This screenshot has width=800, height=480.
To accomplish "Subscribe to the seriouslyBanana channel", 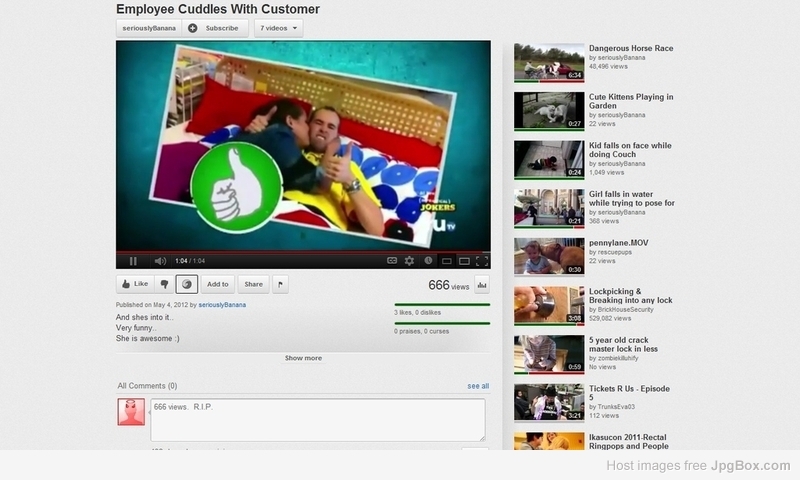I will click(x=214, y=28).
